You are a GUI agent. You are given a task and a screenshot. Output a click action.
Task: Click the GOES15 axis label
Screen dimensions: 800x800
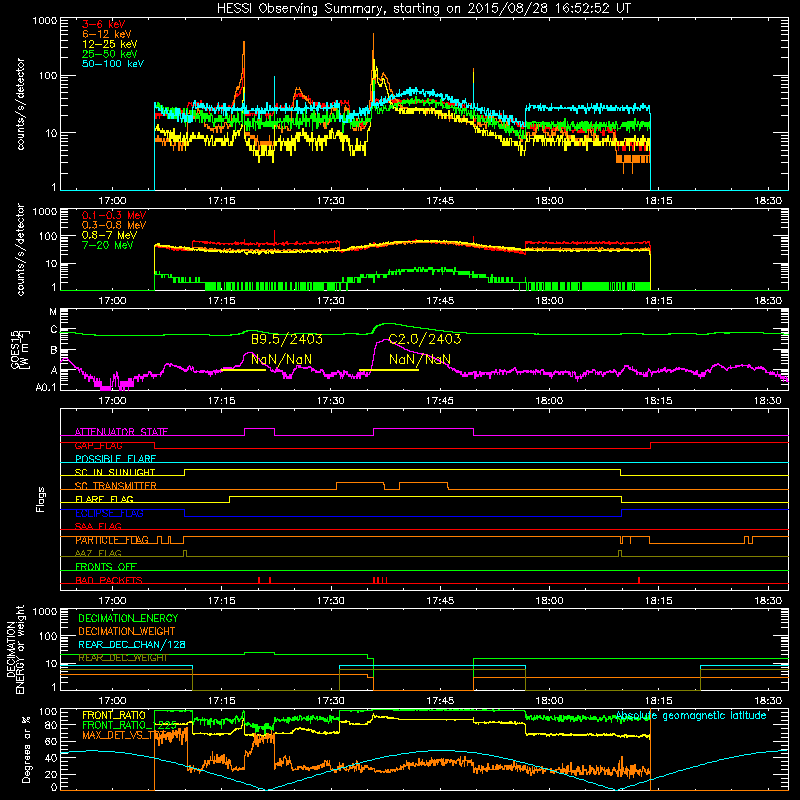click(15, 350)
